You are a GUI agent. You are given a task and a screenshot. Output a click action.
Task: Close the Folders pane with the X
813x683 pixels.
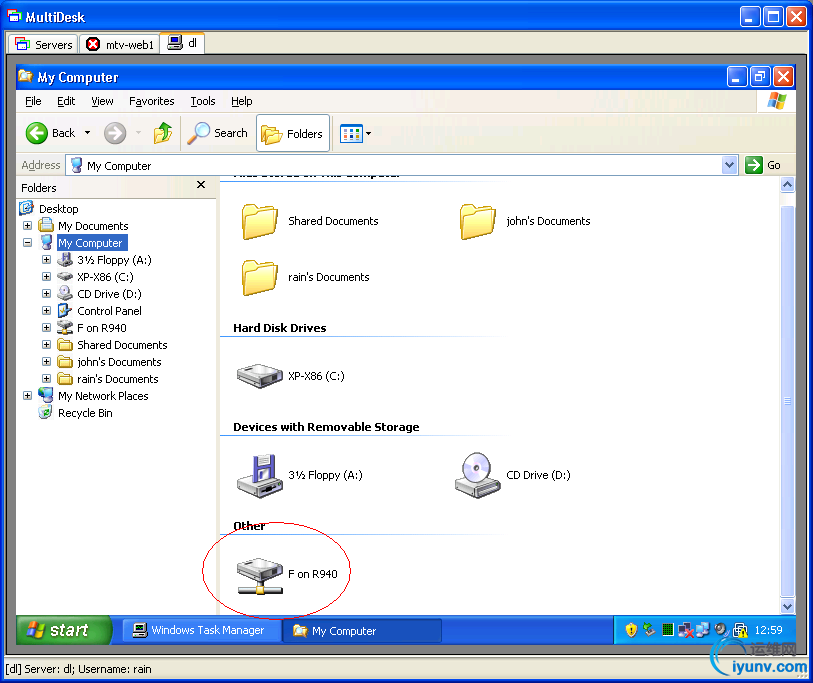201,185
